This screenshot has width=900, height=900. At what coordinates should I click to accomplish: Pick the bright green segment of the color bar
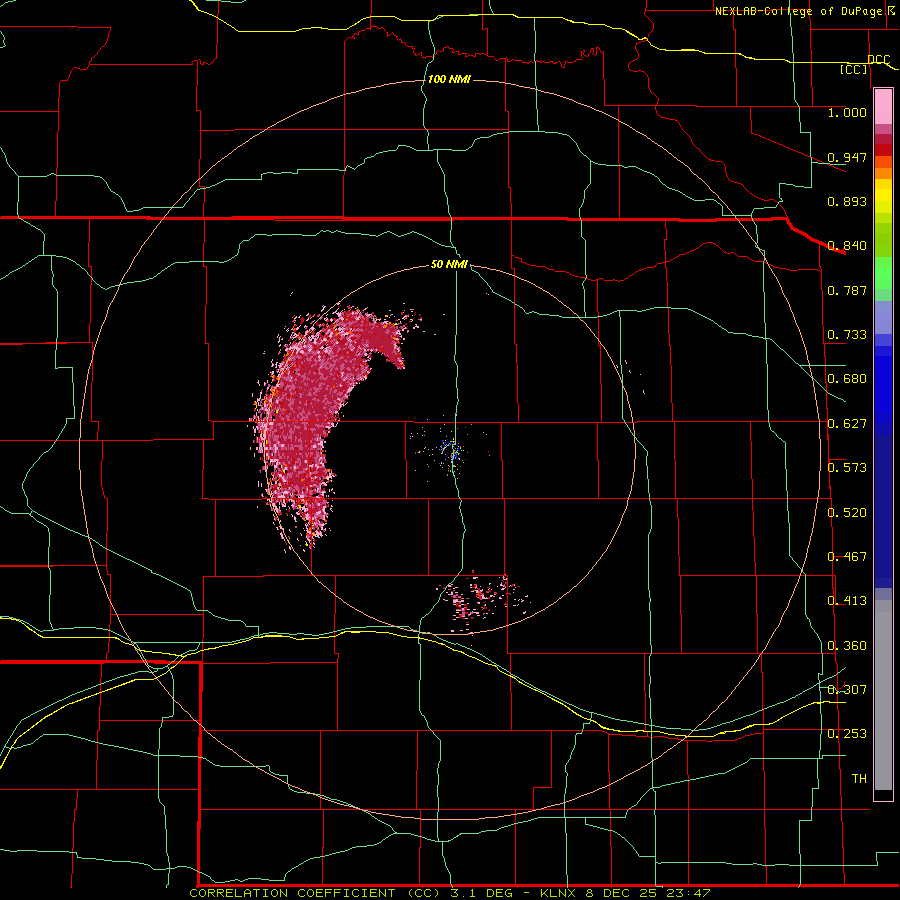[x=883, y=273]
